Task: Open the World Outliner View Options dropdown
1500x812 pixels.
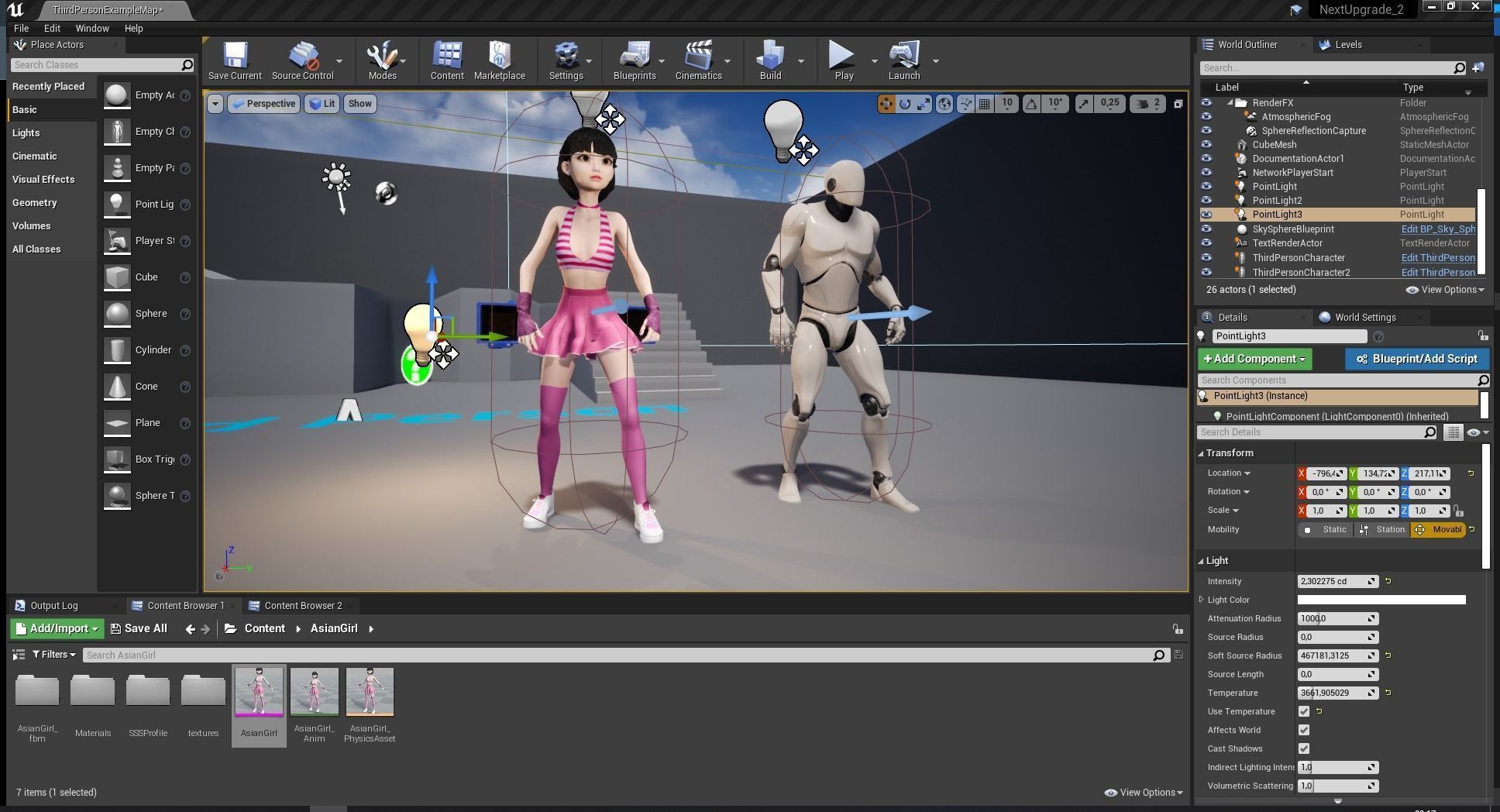Action: [1445, 290]
